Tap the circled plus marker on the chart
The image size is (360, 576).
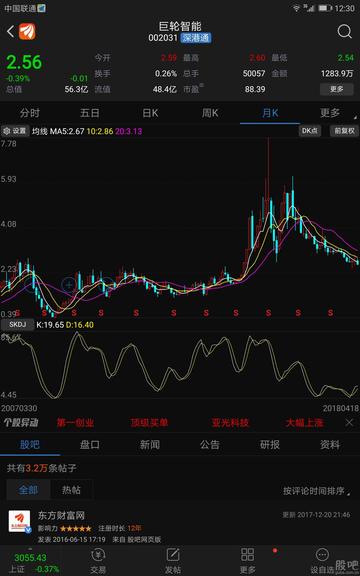[x=69, y=284]
